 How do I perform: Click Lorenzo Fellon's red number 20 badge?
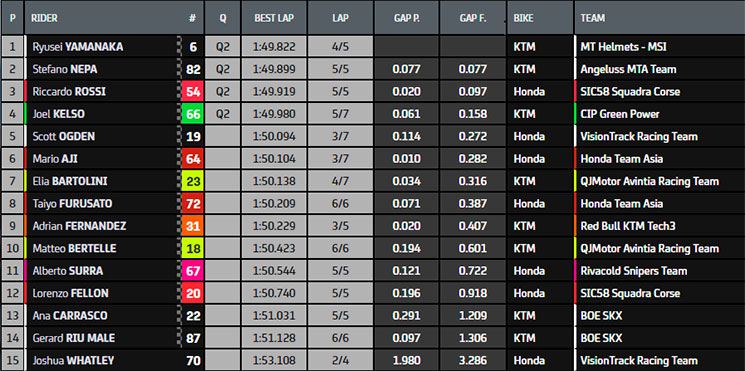[x=192, y=294]
